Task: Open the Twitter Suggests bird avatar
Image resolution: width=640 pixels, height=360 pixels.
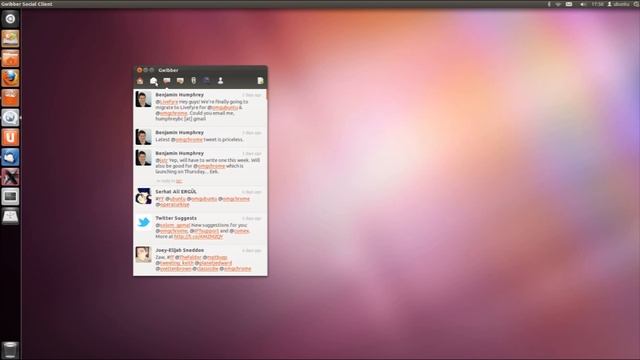Action: pyautogui.click(x=143, y=222)
